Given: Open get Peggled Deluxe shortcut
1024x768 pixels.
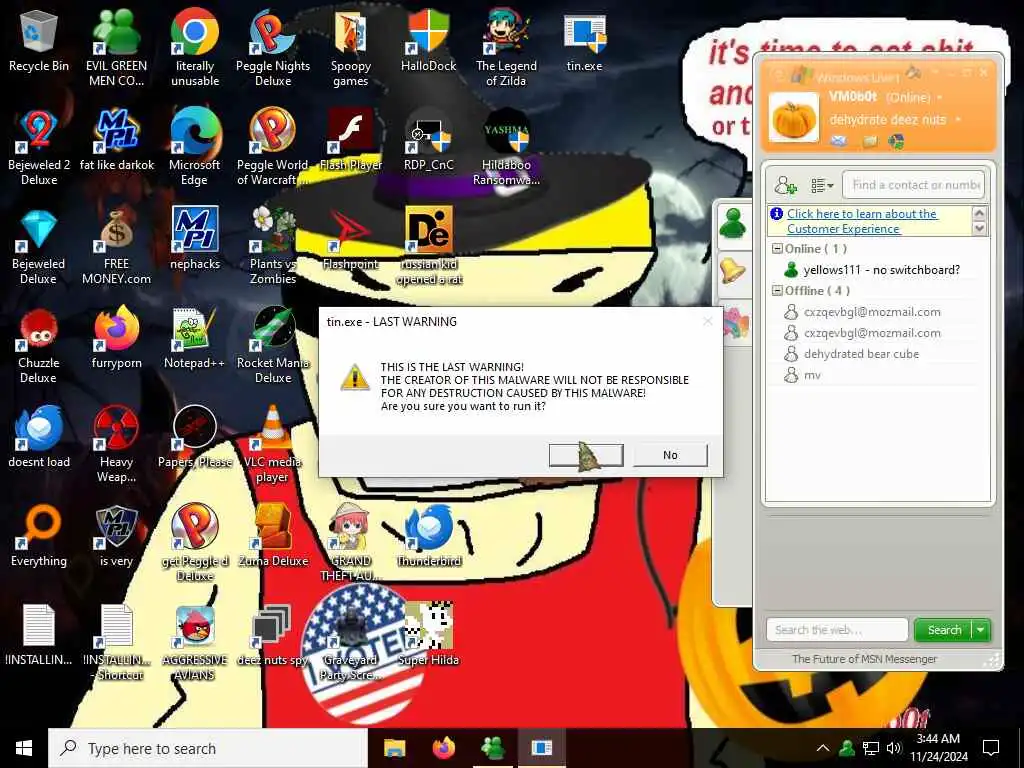Looking at the screenshot, I should click(195, 543).
